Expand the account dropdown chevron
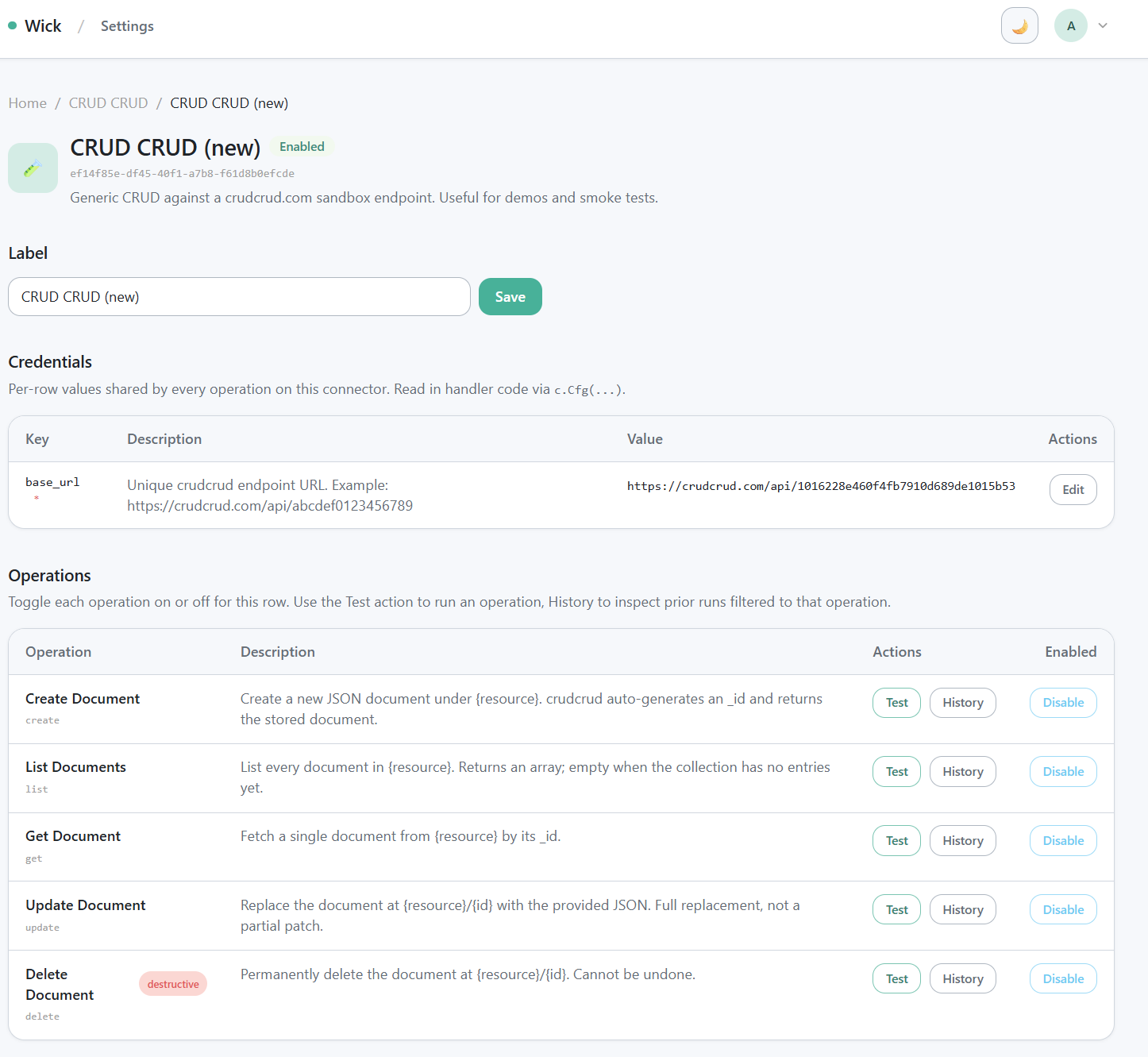 [x=1103, y=26]
